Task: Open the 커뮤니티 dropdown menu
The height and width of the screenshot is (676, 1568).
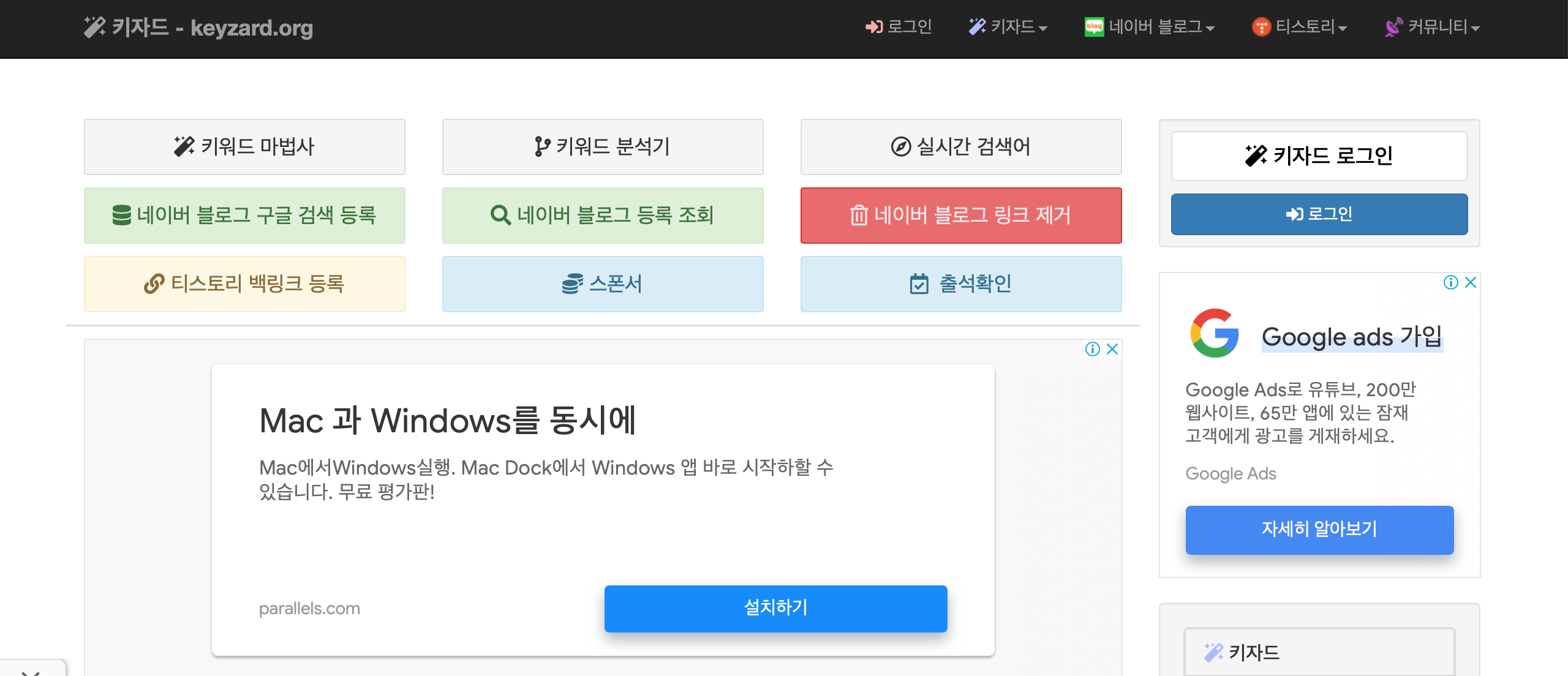Action: click(x=1432, y=27)
